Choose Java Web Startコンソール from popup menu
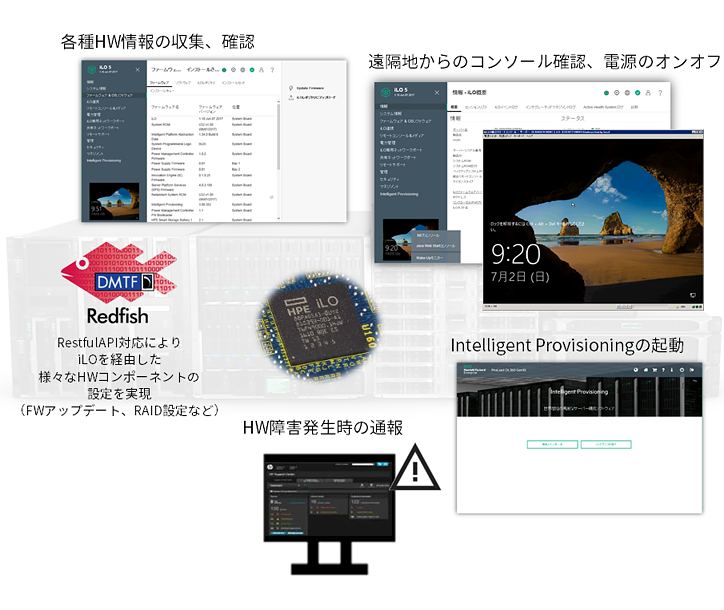The width and height of the screenshot is (724, 610). pyautogui.click(x=435, y=246)
